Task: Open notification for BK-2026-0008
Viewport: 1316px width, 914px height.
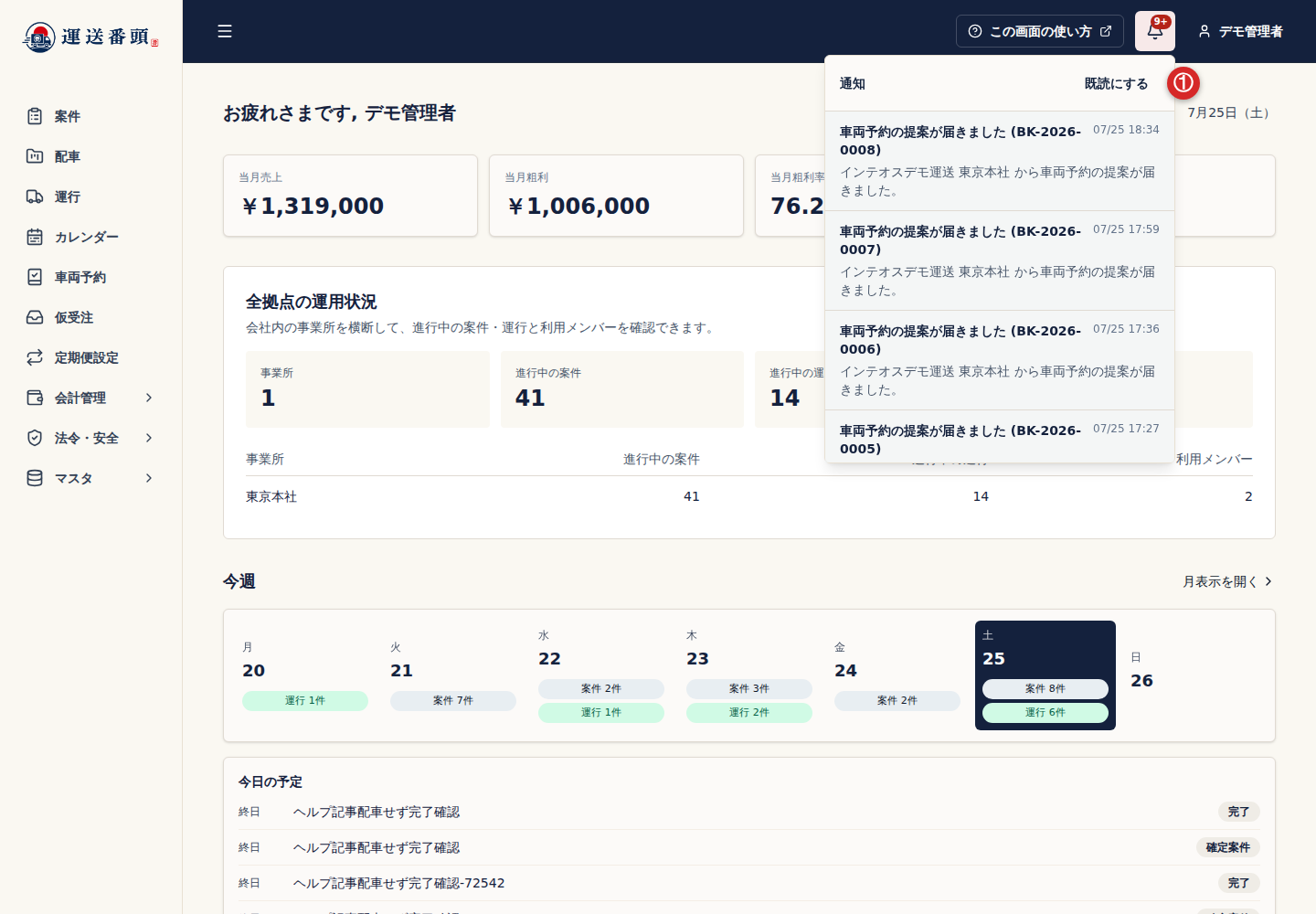Action: 1000,161
